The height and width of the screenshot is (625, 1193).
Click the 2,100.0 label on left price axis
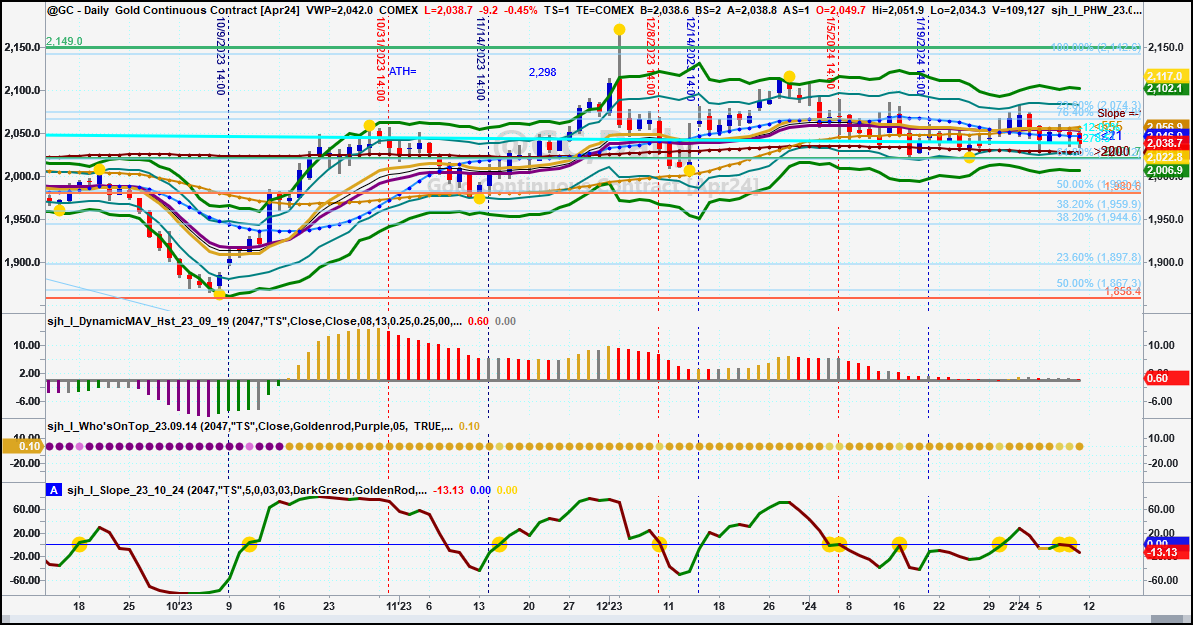point(22,91)
